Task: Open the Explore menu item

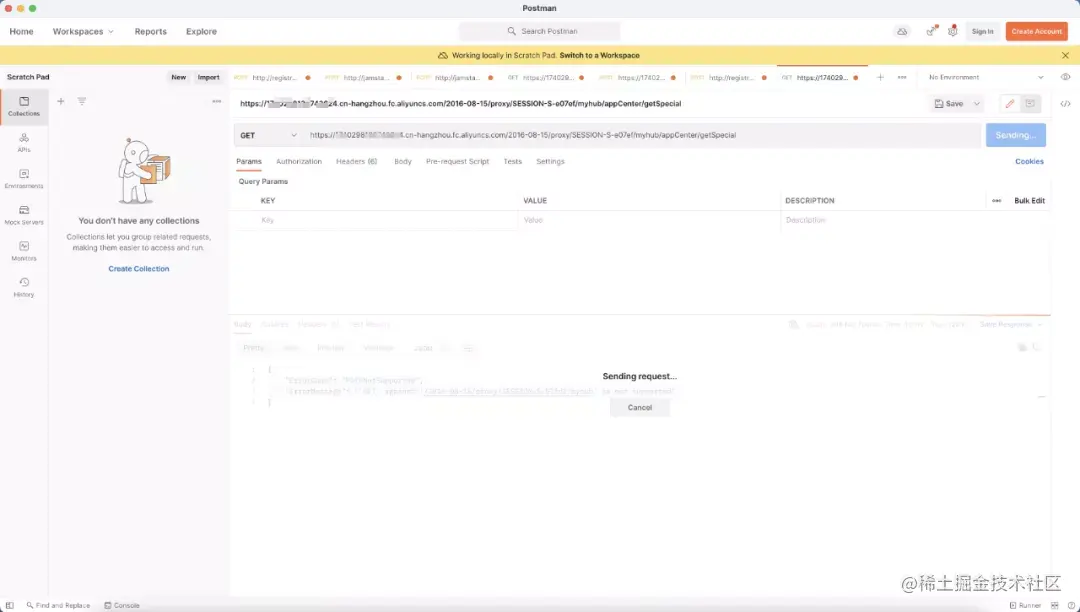Action: [201, 32]
